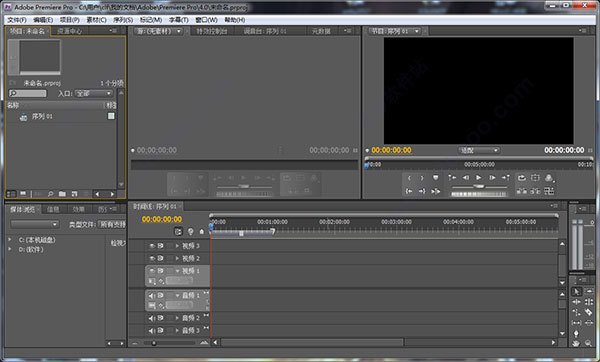Expand track 视频 2

click(177, 259)
